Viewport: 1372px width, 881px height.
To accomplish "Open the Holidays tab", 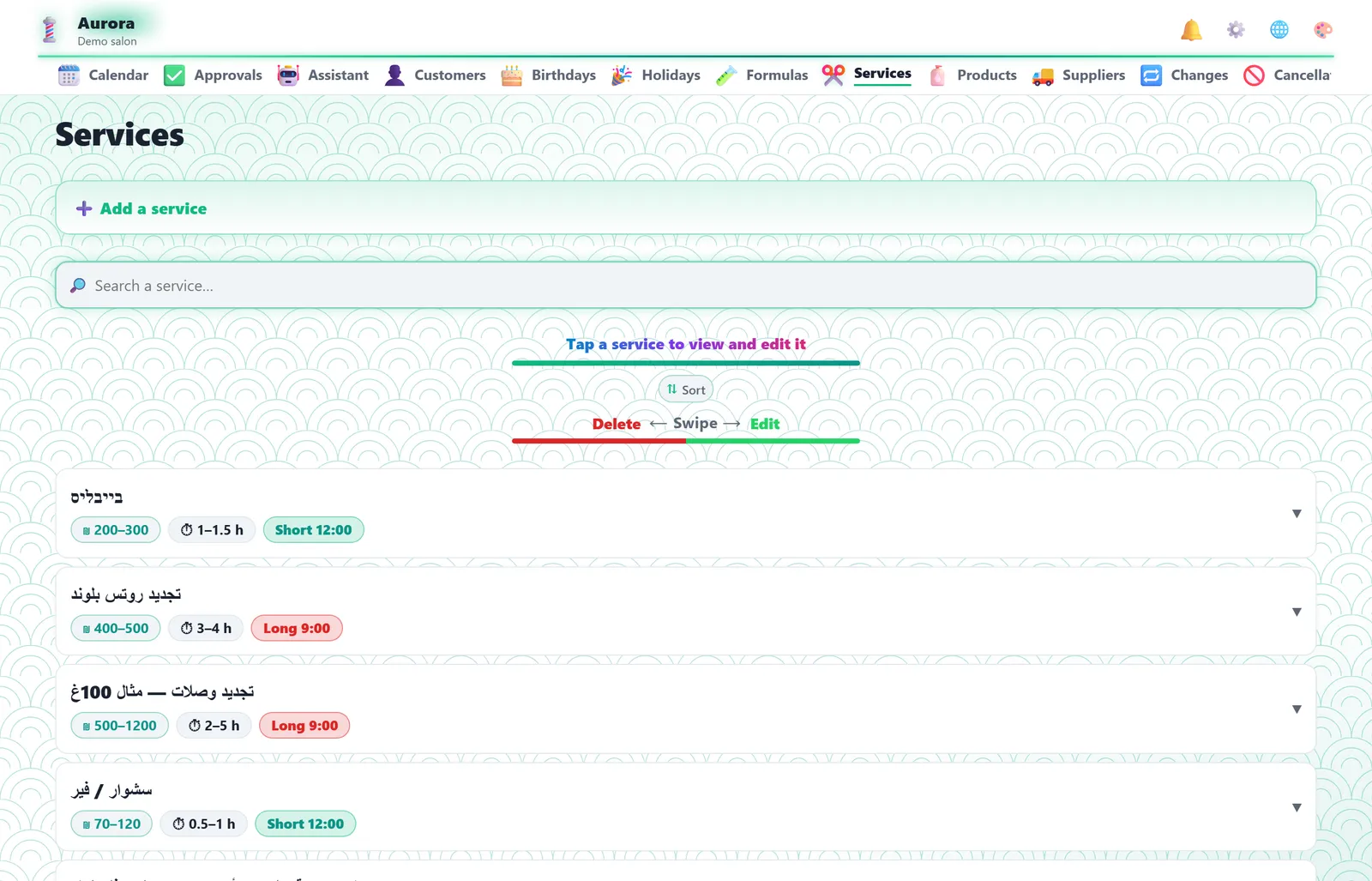I will [x=656, y=75].
